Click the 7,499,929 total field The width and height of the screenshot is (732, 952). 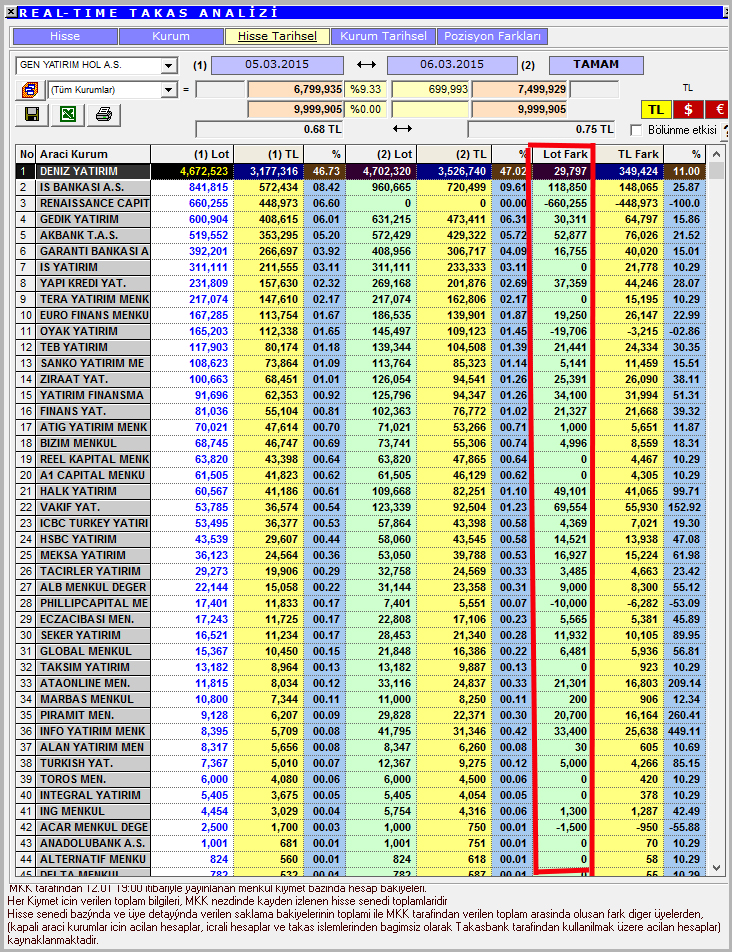[520, 90]
